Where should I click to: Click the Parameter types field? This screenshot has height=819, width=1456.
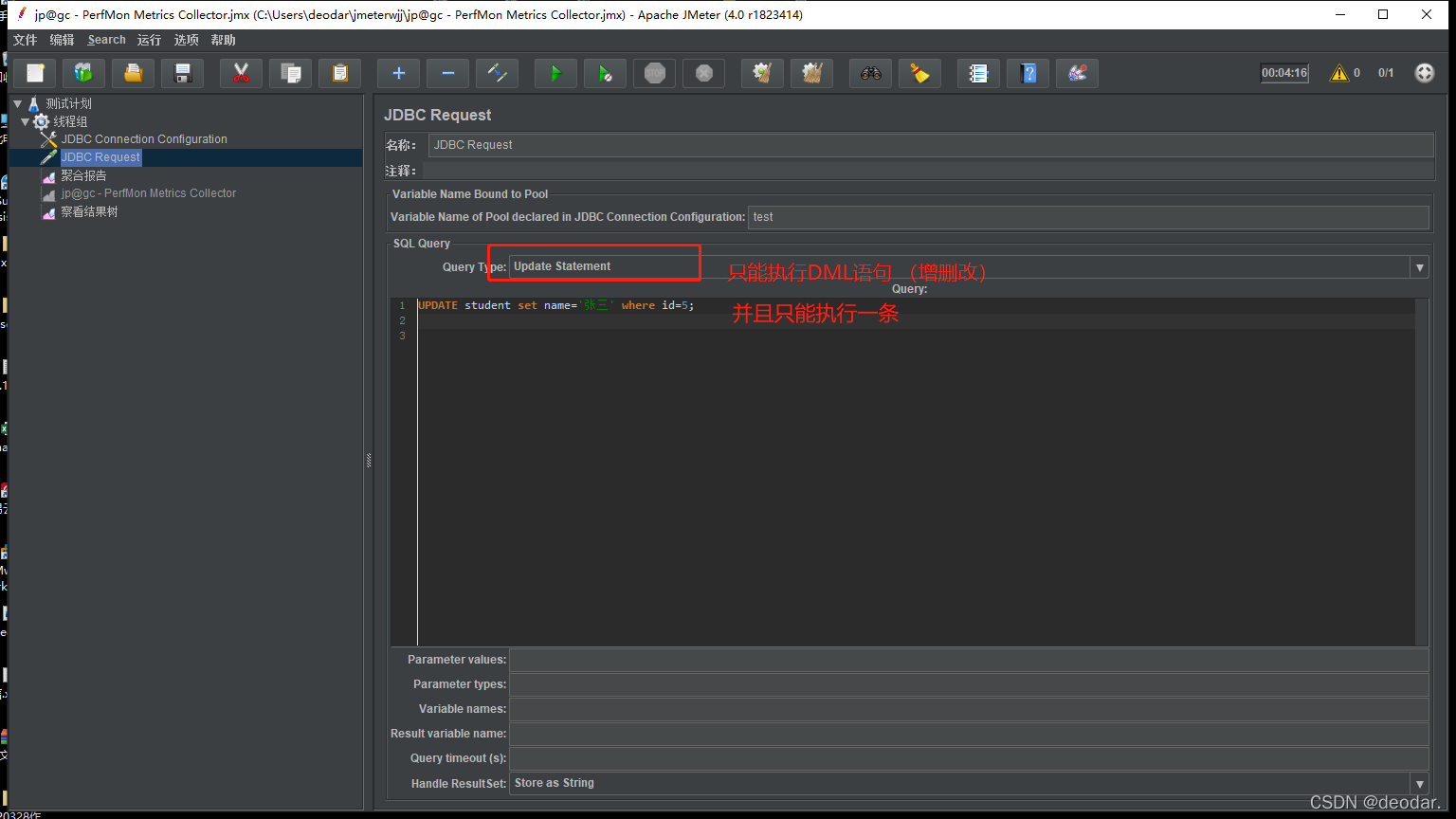pyautogui.click(x=969, y=684)
